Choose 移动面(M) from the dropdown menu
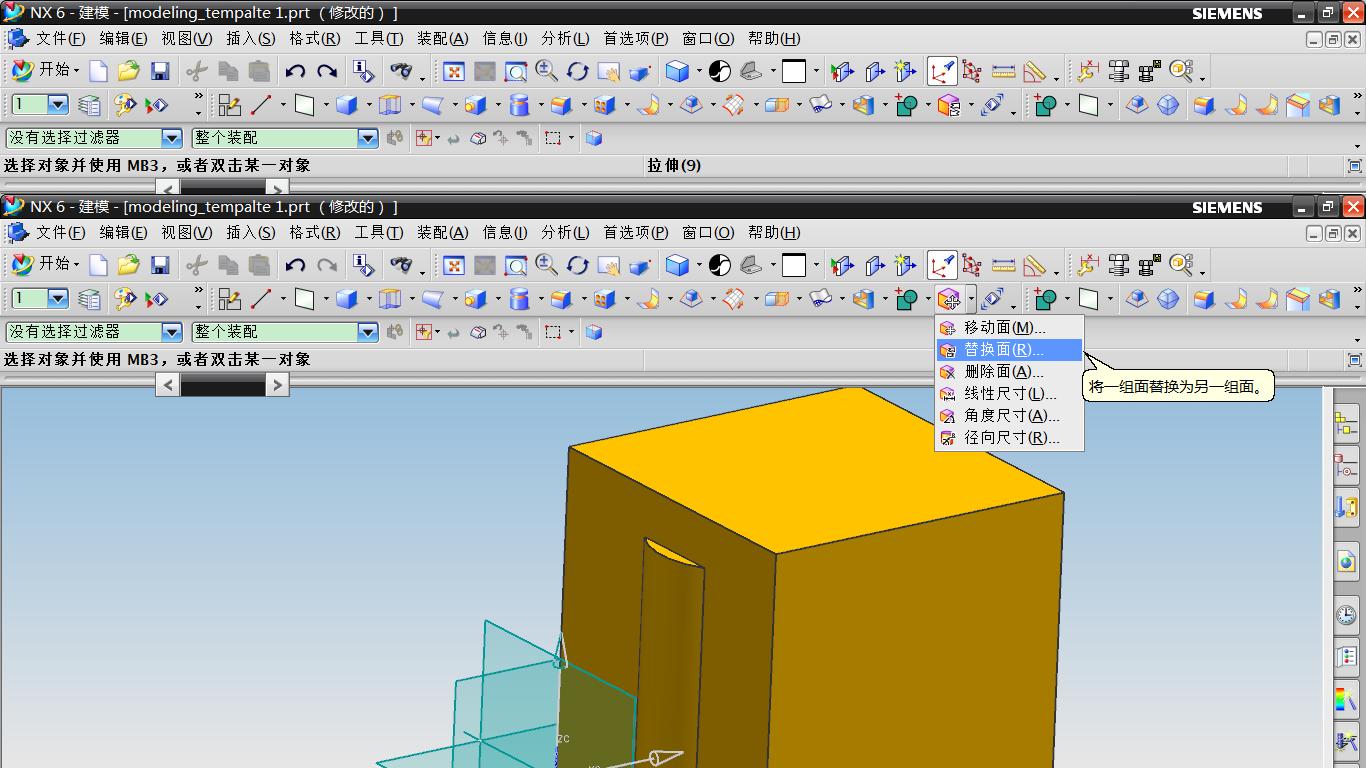Viewport: 1366px width, 768px height. point(1009,328)
